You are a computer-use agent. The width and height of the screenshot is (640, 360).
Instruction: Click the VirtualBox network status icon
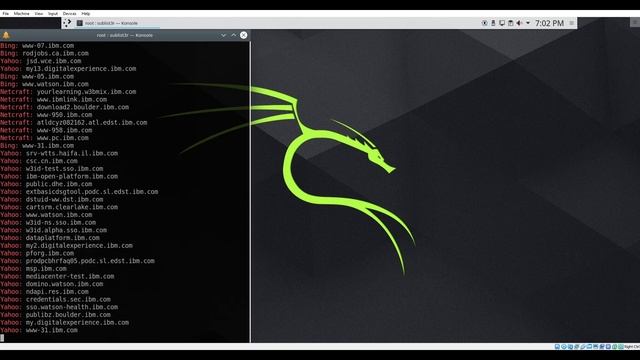tap(576, 347)
